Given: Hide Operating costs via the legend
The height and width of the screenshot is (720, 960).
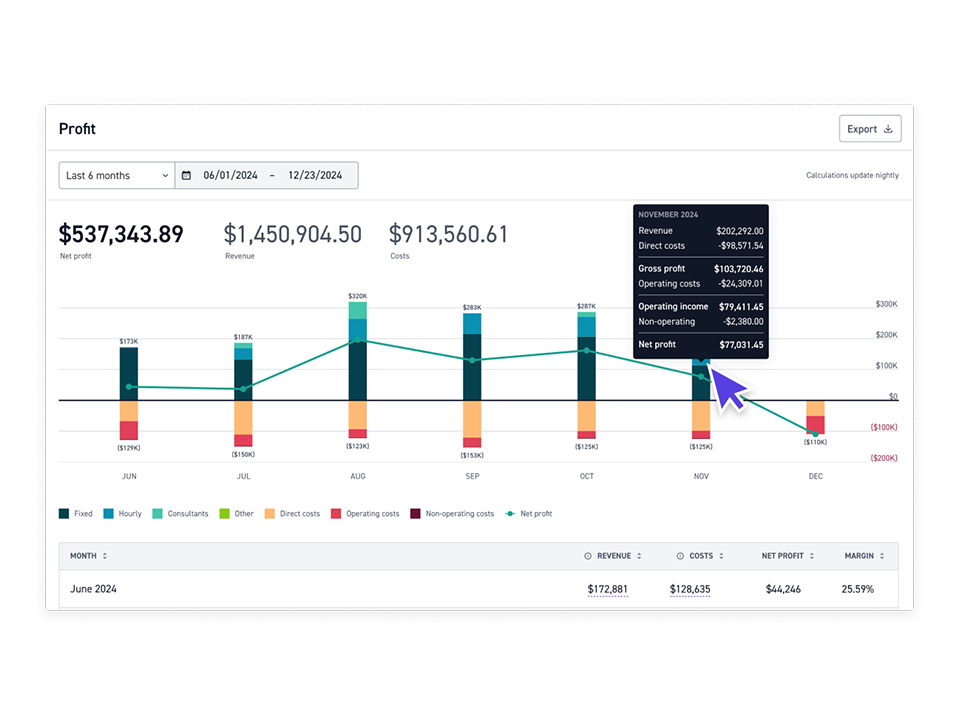Looking at the screenshot, I should pos(337,514).
